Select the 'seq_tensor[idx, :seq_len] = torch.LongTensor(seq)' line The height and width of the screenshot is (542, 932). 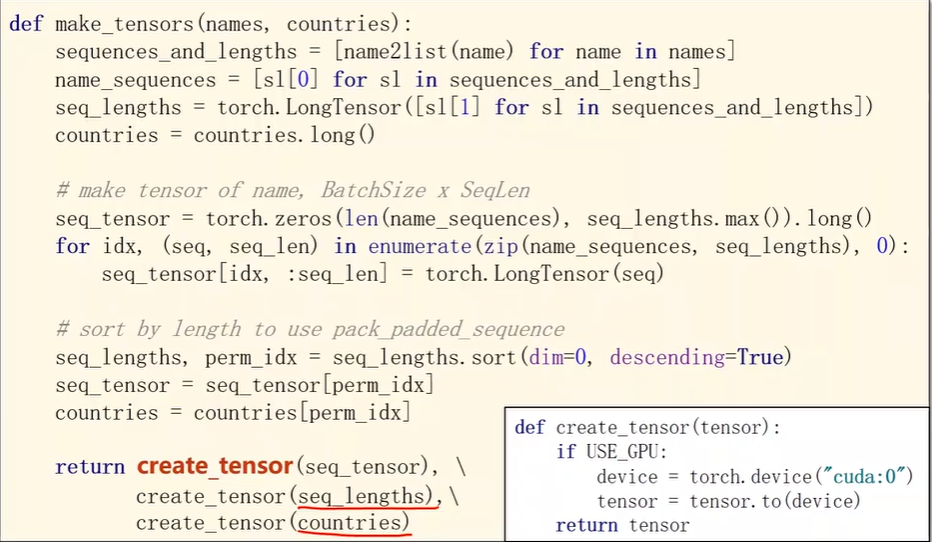(382, 274)
